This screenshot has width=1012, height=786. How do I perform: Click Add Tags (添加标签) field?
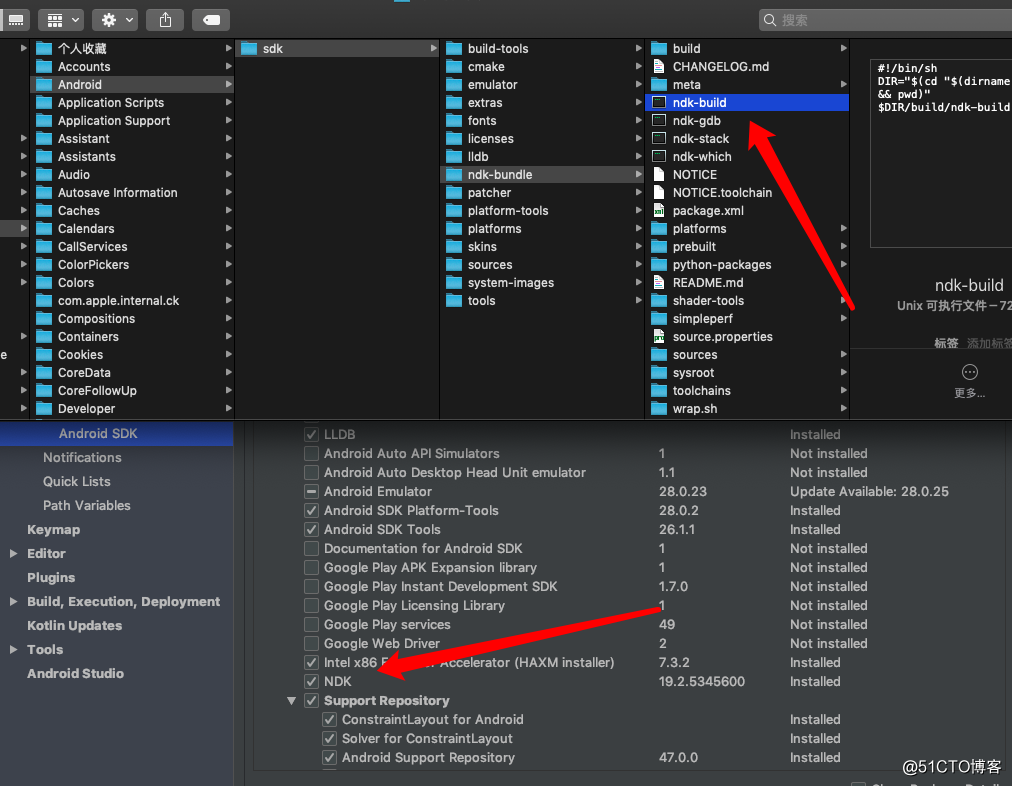tap(989, 343)
